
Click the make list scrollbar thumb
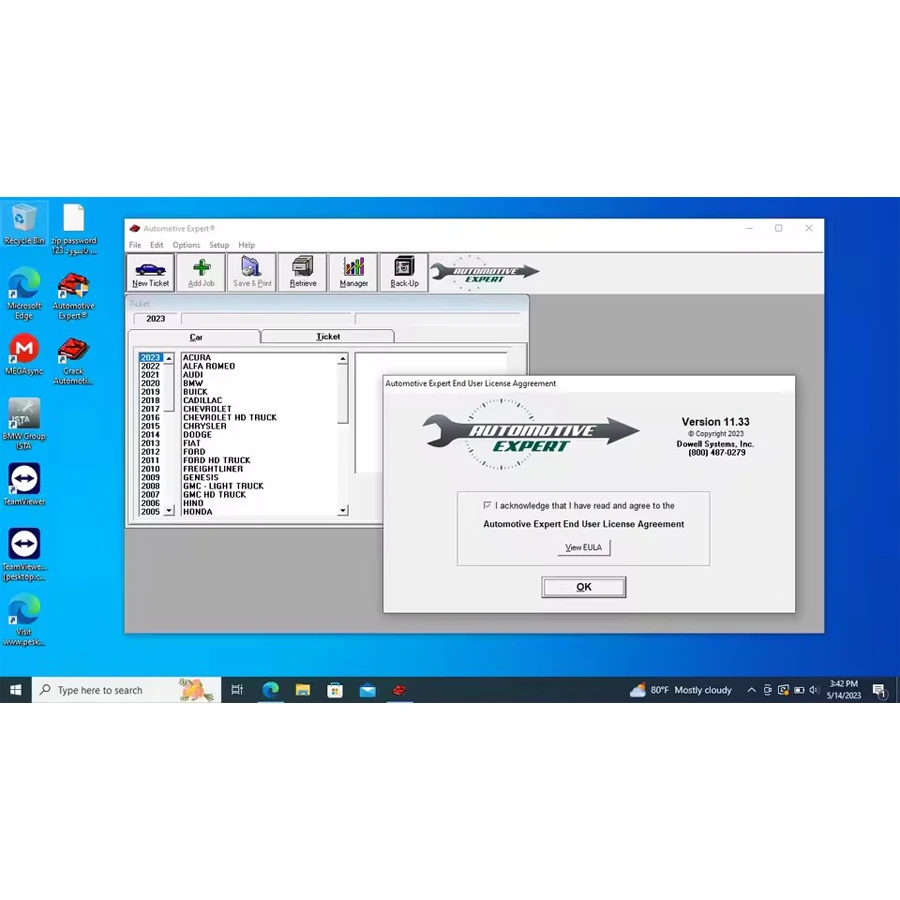pos(343,393)
